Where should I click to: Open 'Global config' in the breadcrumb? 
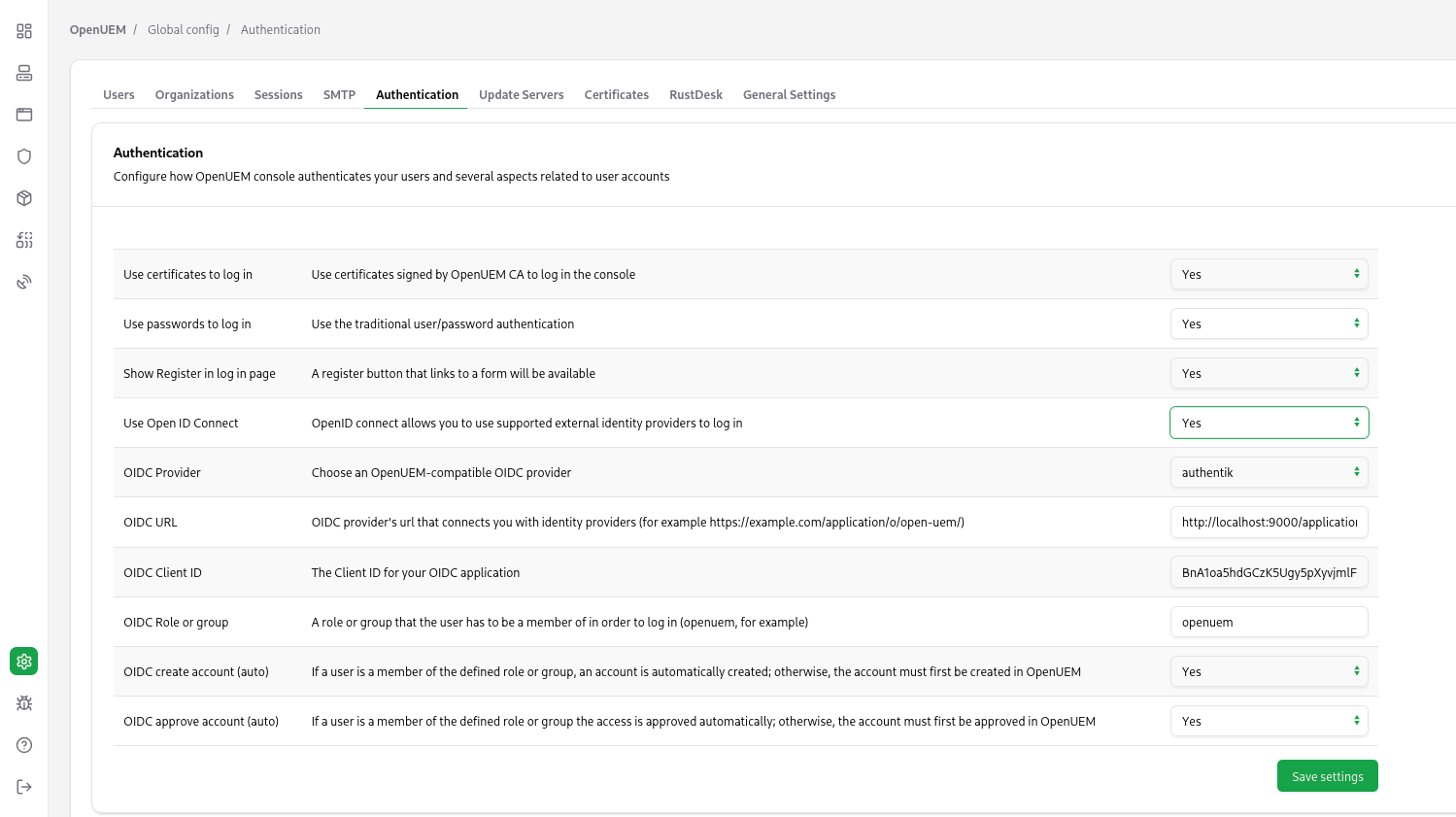184,29
